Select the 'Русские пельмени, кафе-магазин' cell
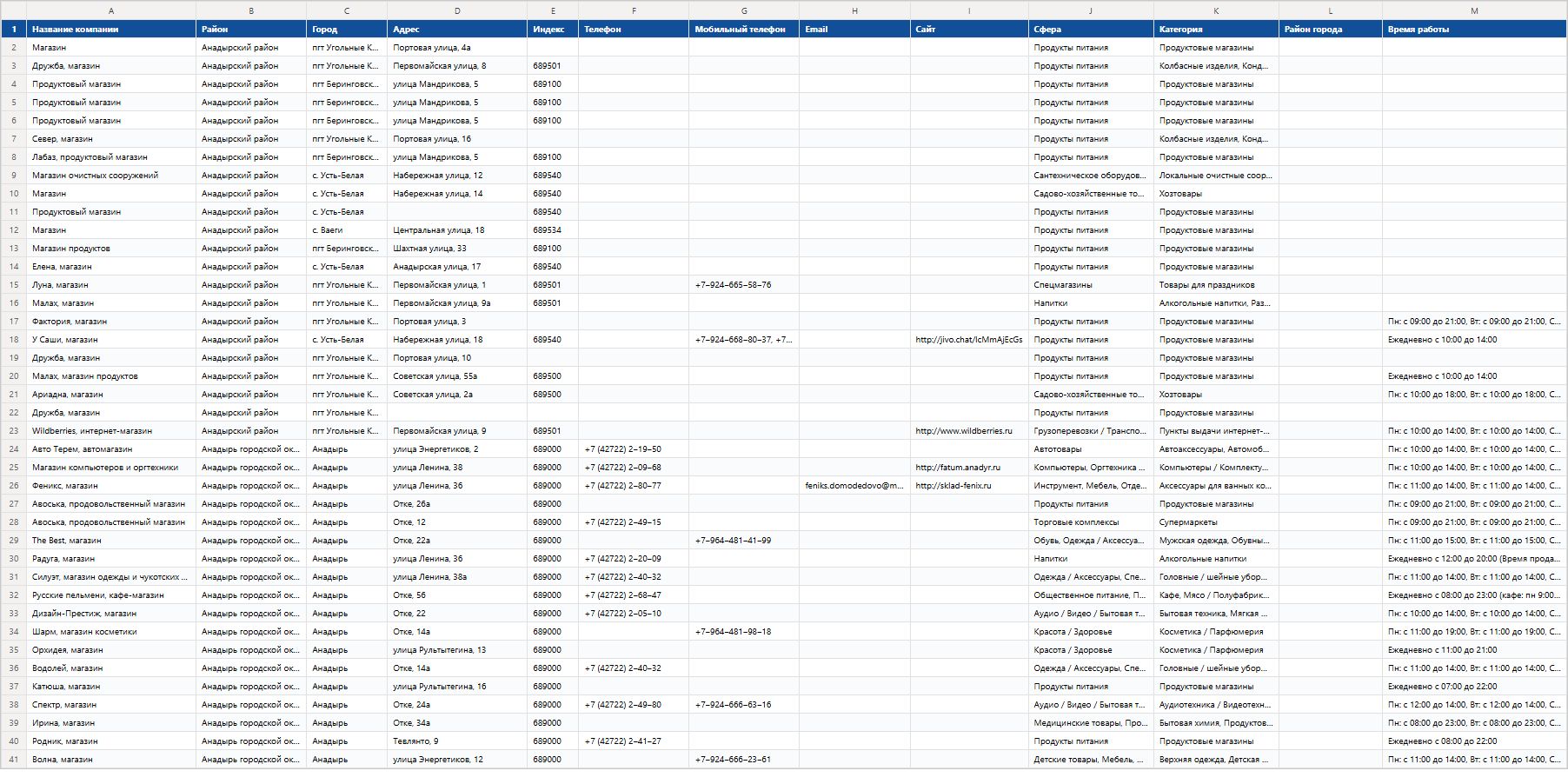The width and height of the screenshot is (1568, 784). [111, 595]
